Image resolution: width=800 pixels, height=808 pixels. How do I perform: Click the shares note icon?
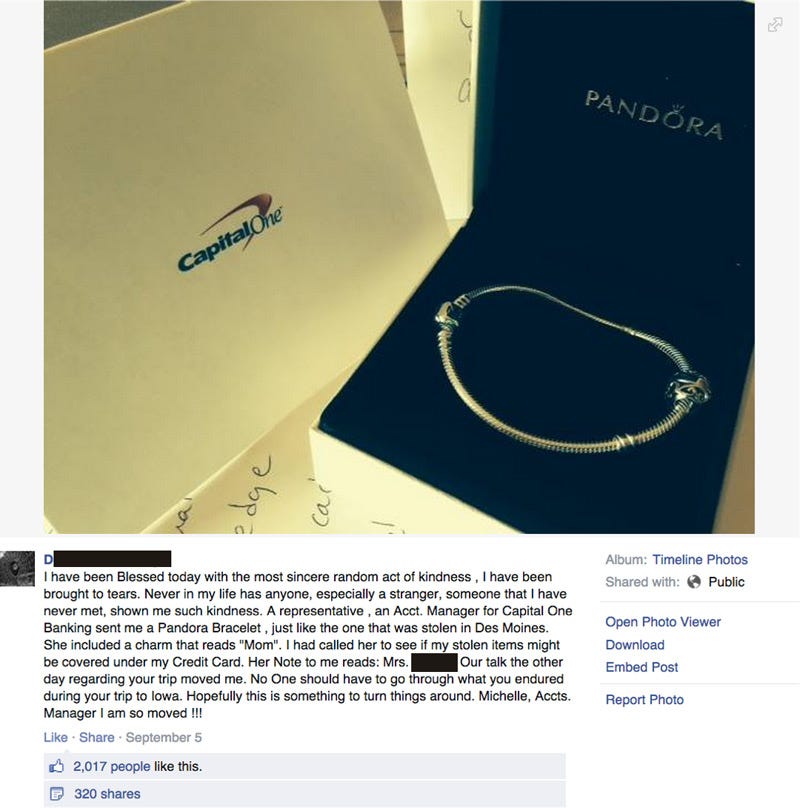pyautogui.click(x=56, y=794)
